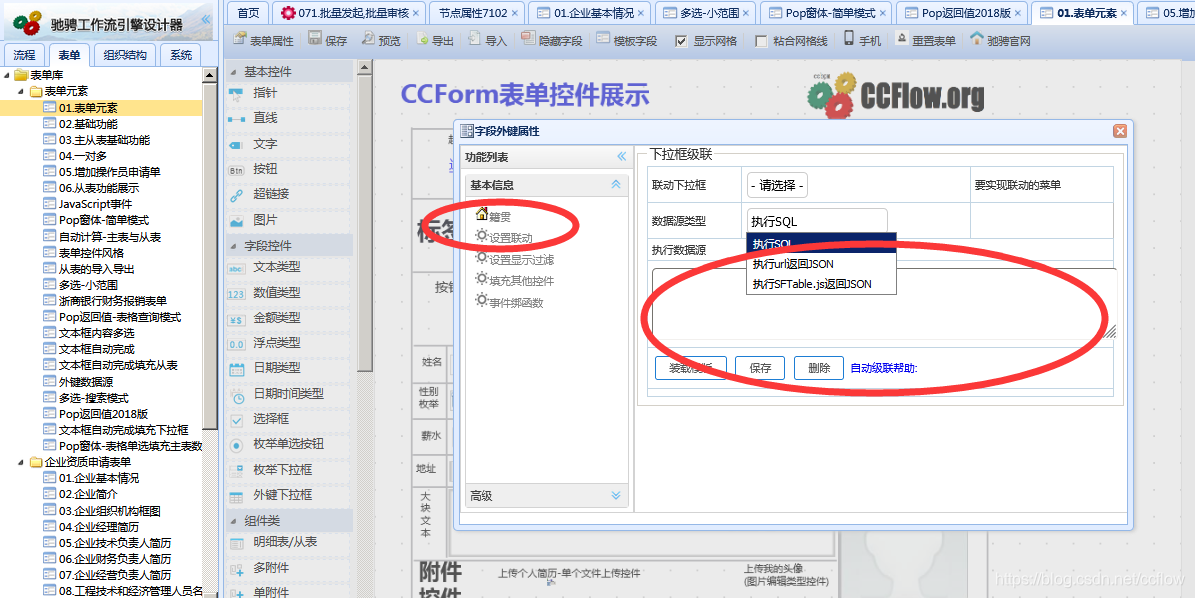The image size is (1195, 598).
Task: Collapse the 基本信息 accordion panel
Action: [x=616, y=184]
